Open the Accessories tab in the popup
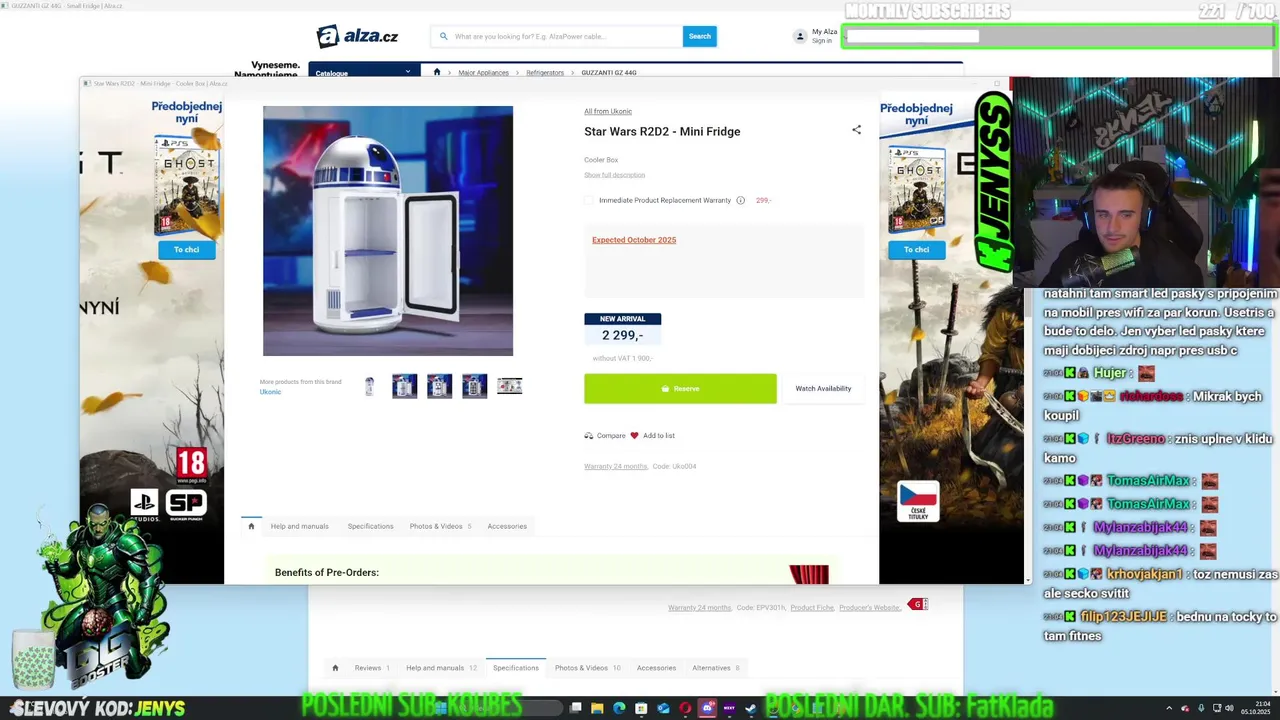Viewport: 1280px width, 720px height. [x=507, y=526]
